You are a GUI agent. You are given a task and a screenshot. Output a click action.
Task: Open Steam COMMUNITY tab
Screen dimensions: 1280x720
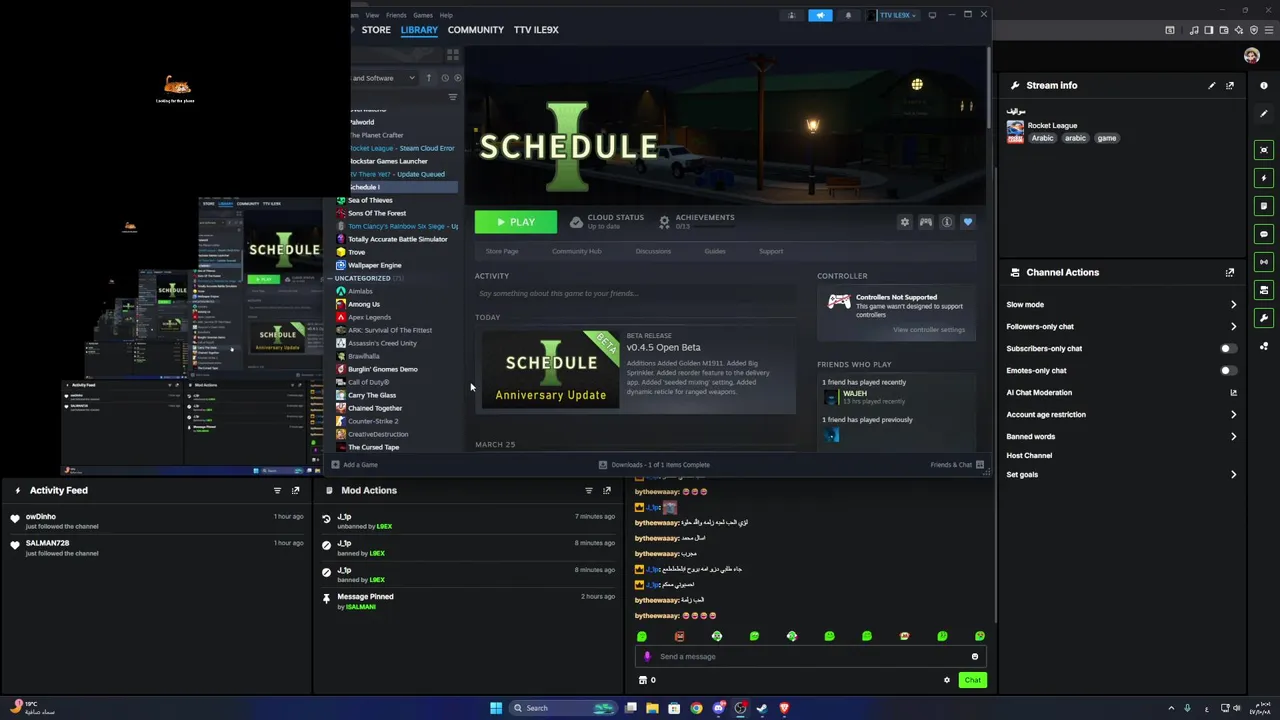point(476,30)
